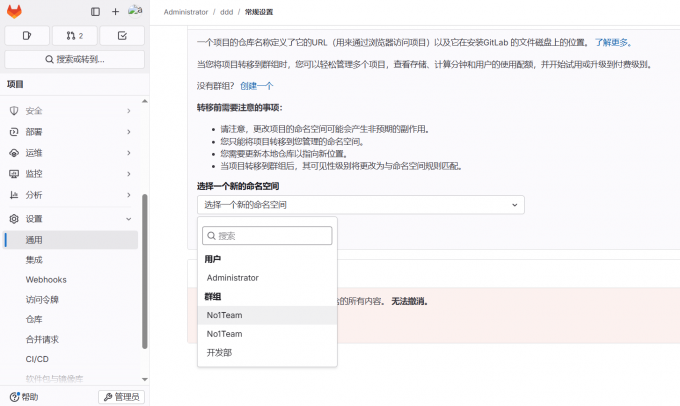This screenshot has height=406, width=680.
Task: Click the help question-mark icon
Action: 14,396
